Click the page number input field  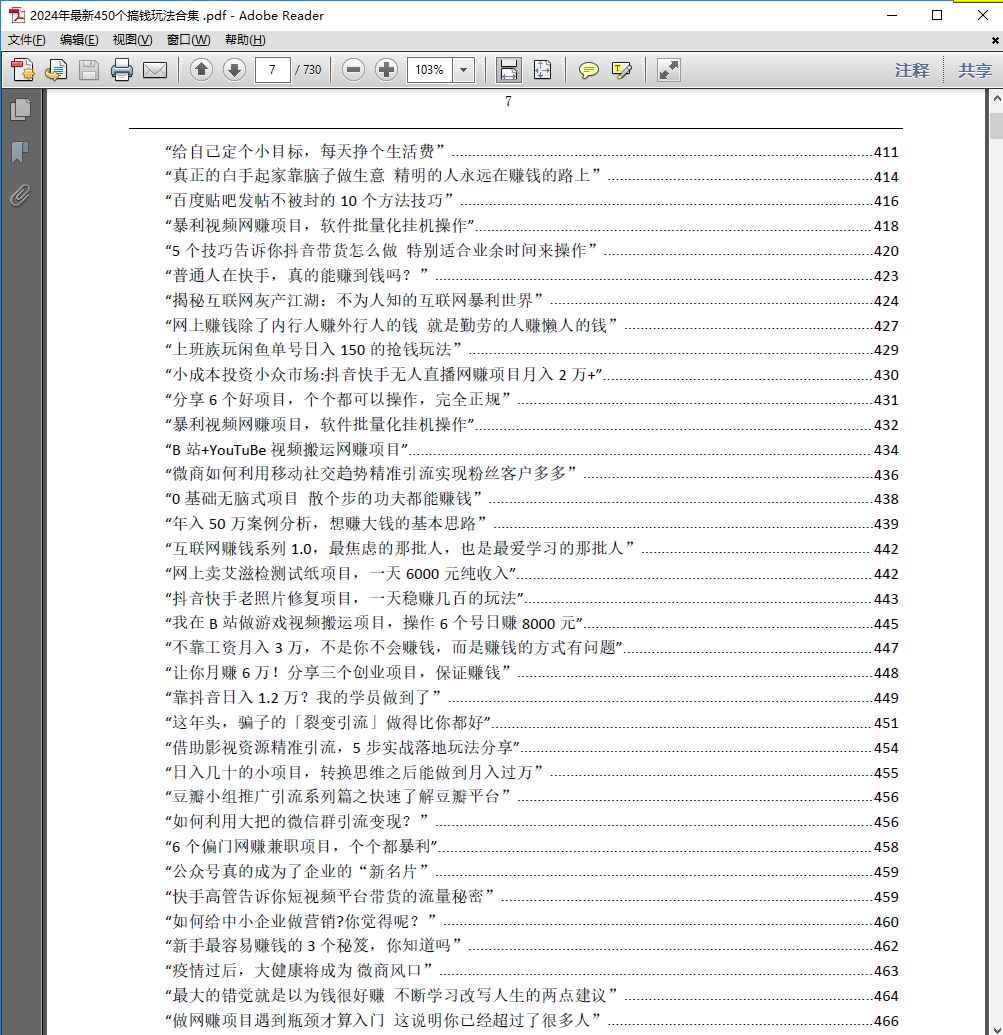pyautogui.click(x=273, y=69)
